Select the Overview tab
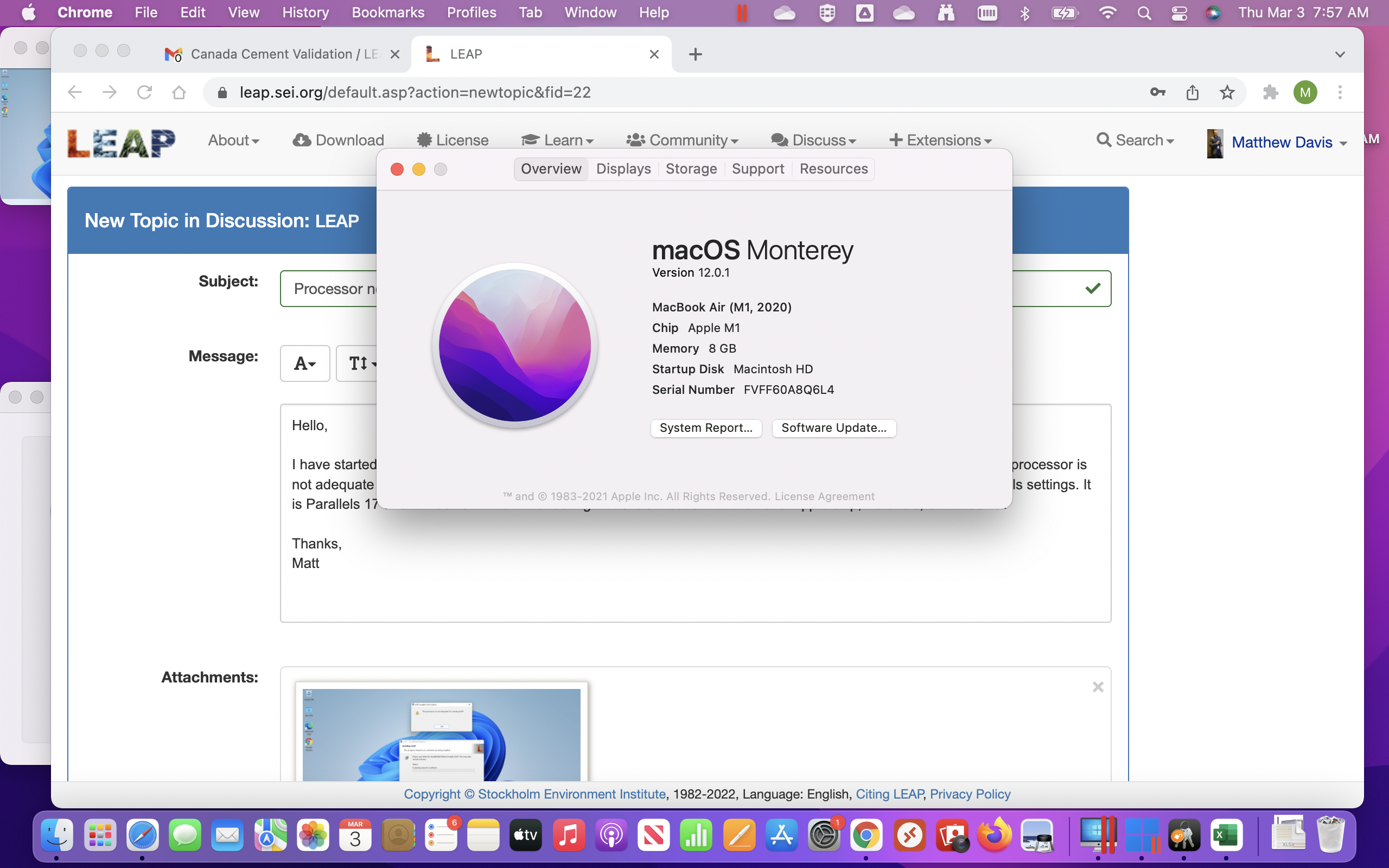The image size is (1389, 868). (551, 169)
